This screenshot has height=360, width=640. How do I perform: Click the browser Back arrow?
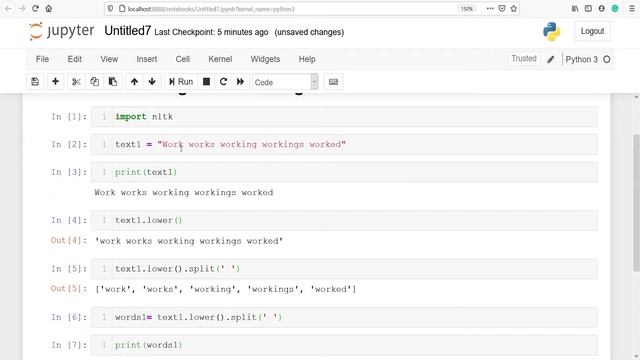[x=9, y=9]
